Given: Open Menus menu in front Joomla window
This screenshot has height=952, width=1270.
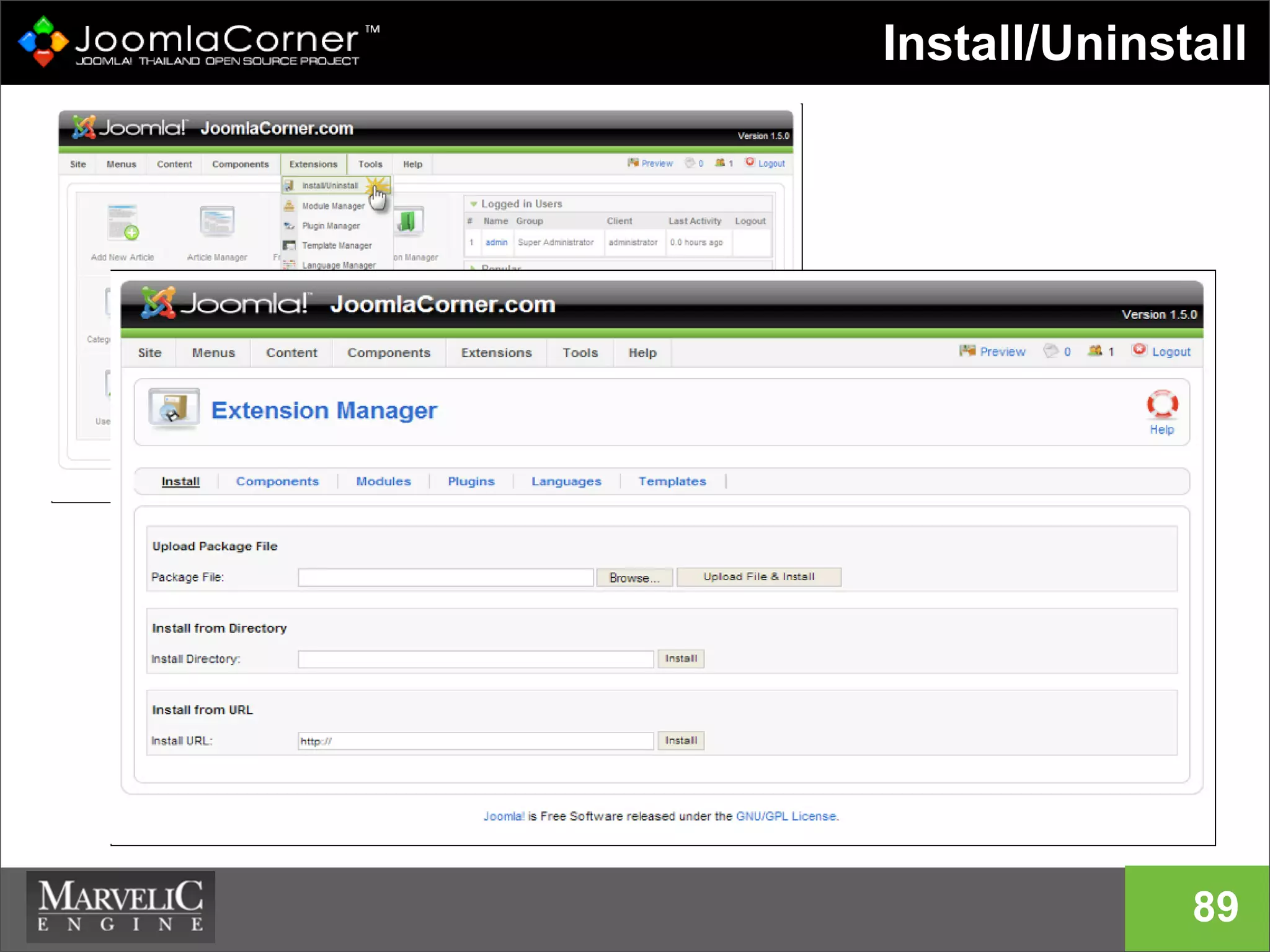Looking at the screenshot, I should click(x=213, y=353).
